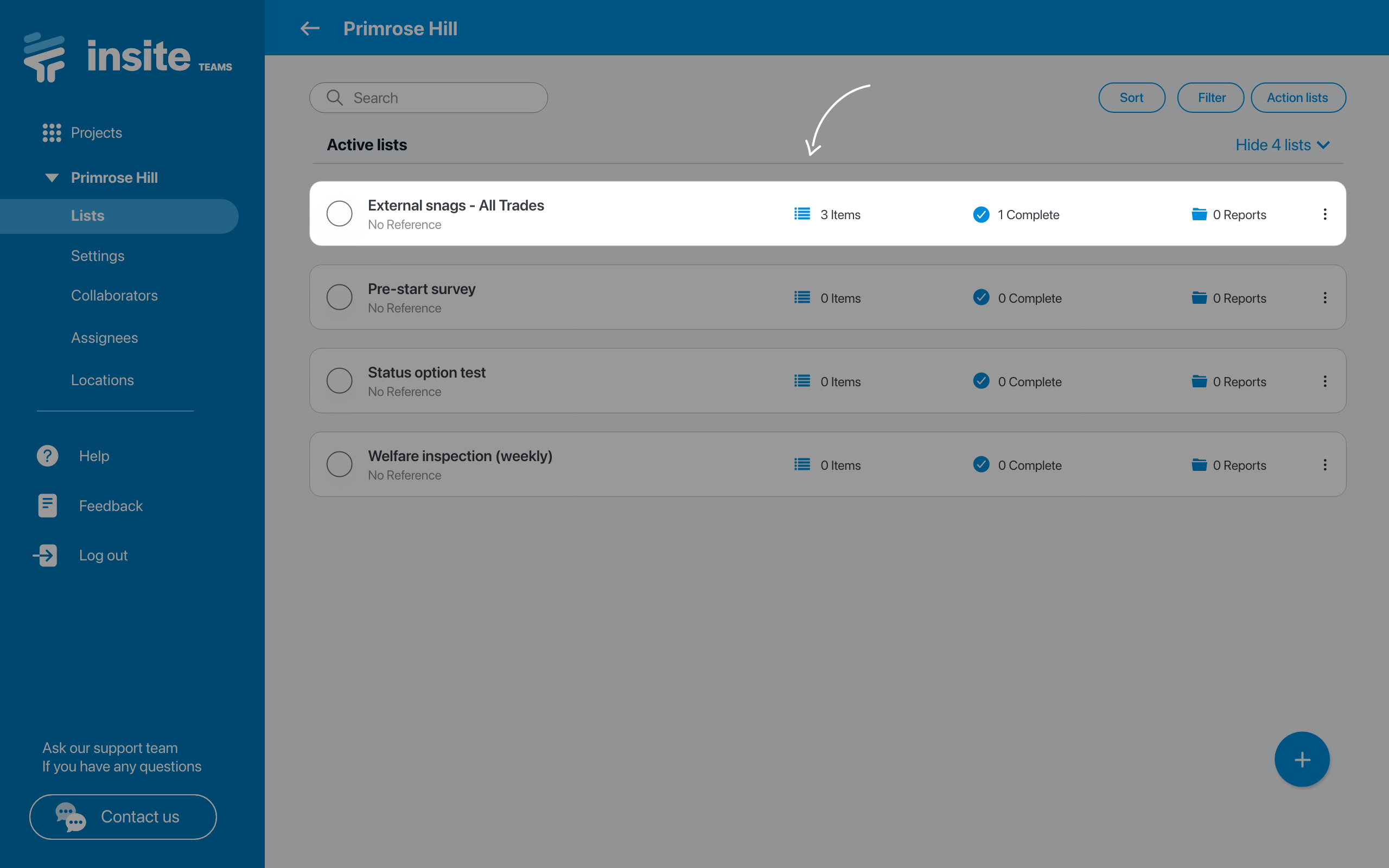Click the folder icon on Pre-start survey row

coord(1199,297)
